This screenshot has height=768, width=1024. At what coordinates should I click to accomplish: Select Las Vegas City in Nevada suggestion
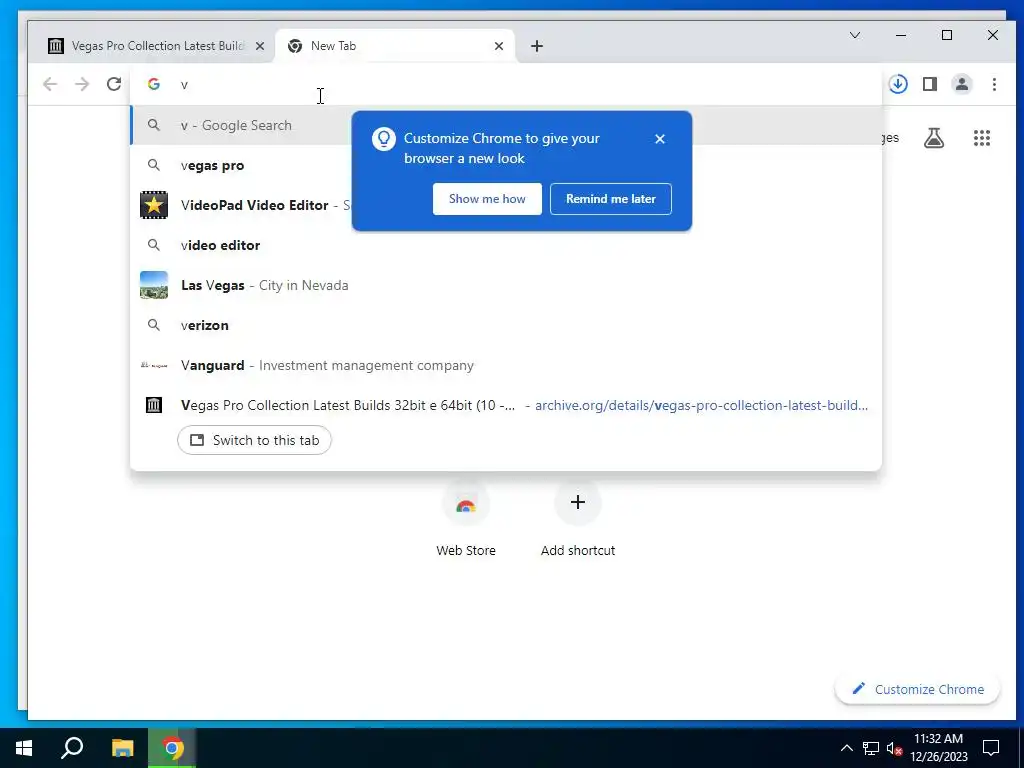pos(506,285)
